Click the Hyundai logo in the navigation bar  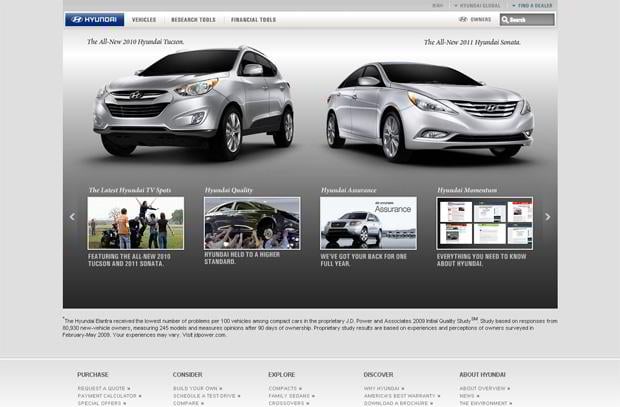pos(94,19)
